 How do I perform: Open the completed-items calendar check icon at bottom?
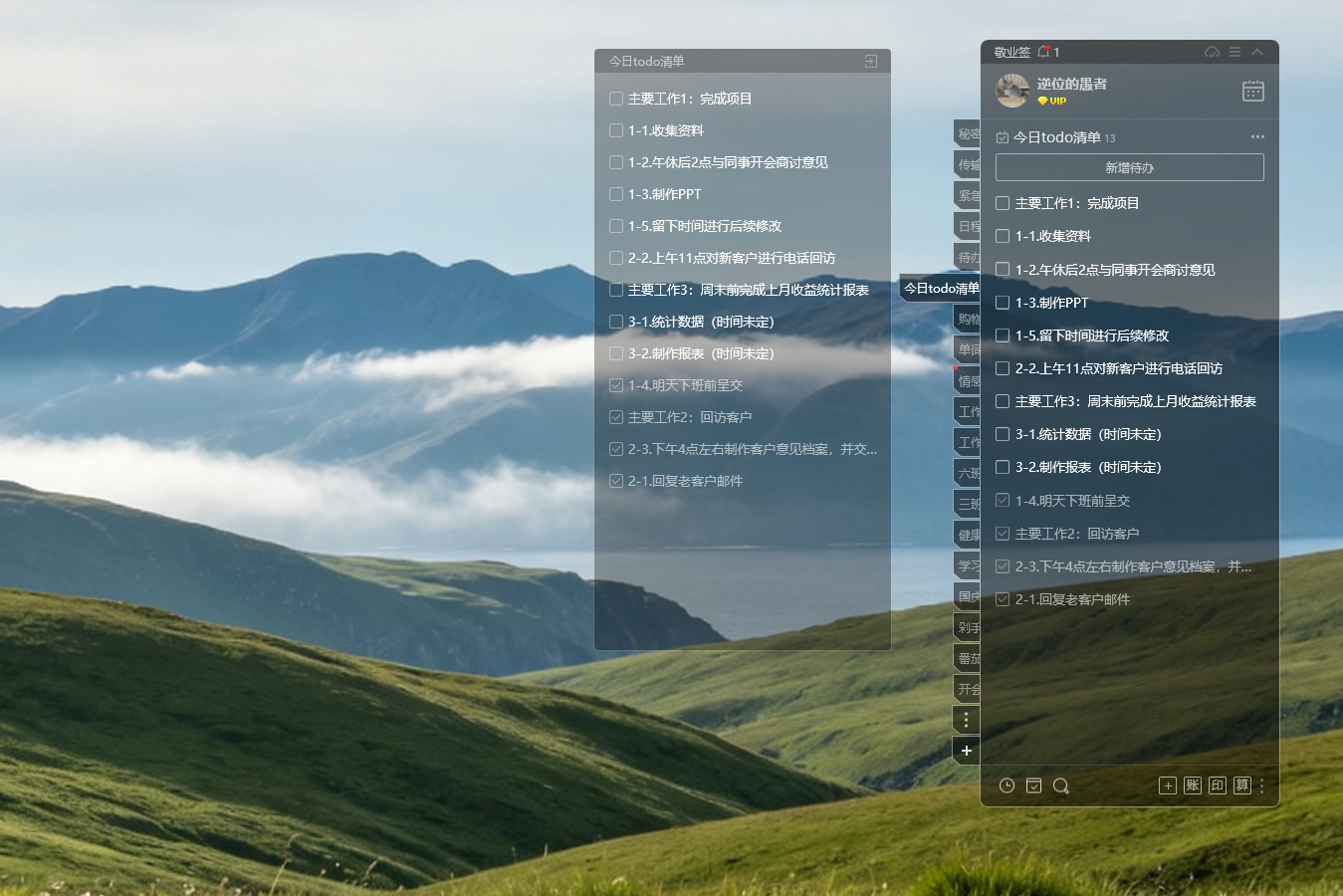pos(1034,785)
